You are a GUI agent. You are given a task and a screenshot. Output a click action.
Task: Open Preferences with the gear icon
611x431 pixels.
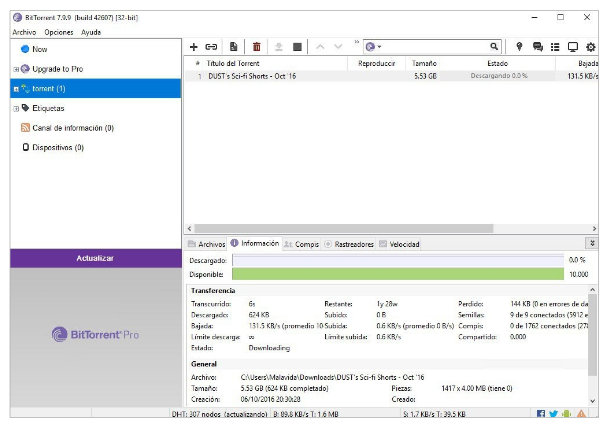[590, 47]
